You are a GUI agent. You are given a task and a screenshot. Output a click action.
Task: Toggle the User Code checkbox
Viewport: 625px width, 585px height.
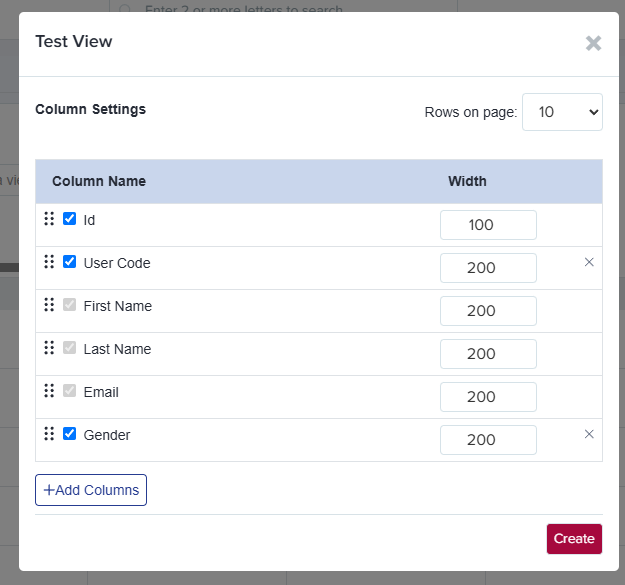click(x=70, y=262)
